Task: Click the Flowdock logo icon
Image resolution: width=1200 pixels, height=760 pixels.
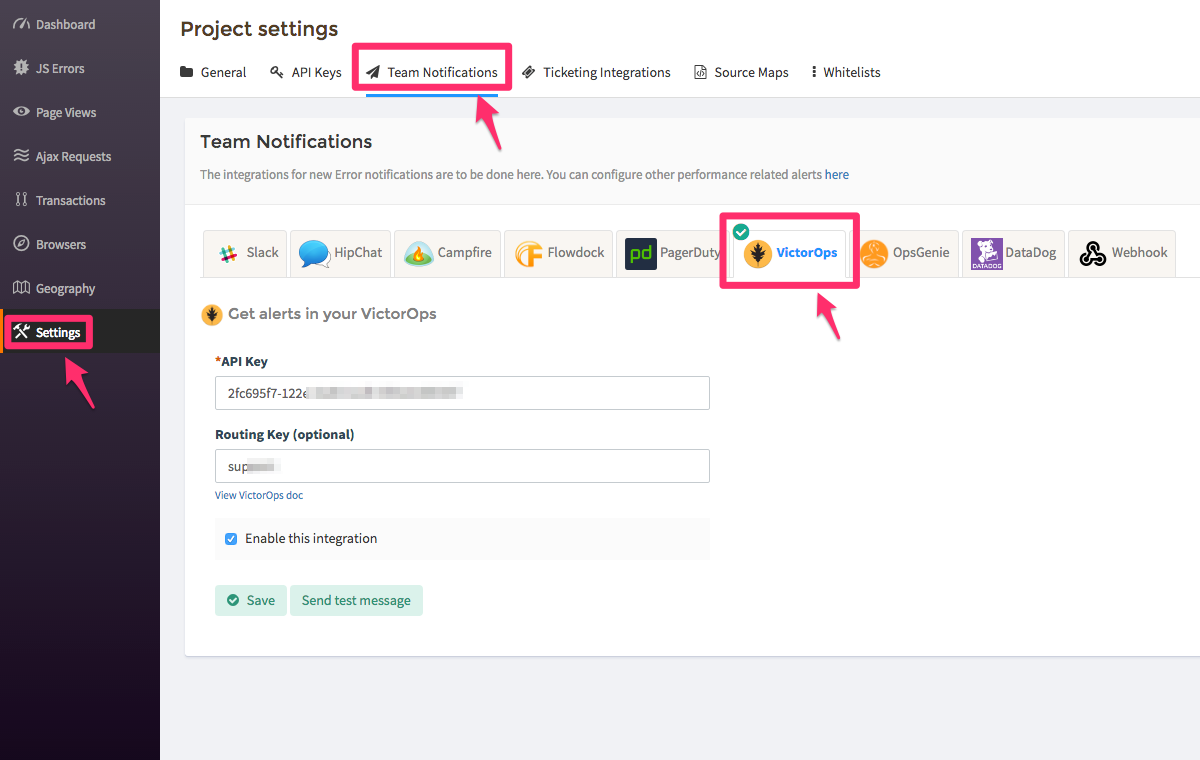Action: [x=529, y=254]
